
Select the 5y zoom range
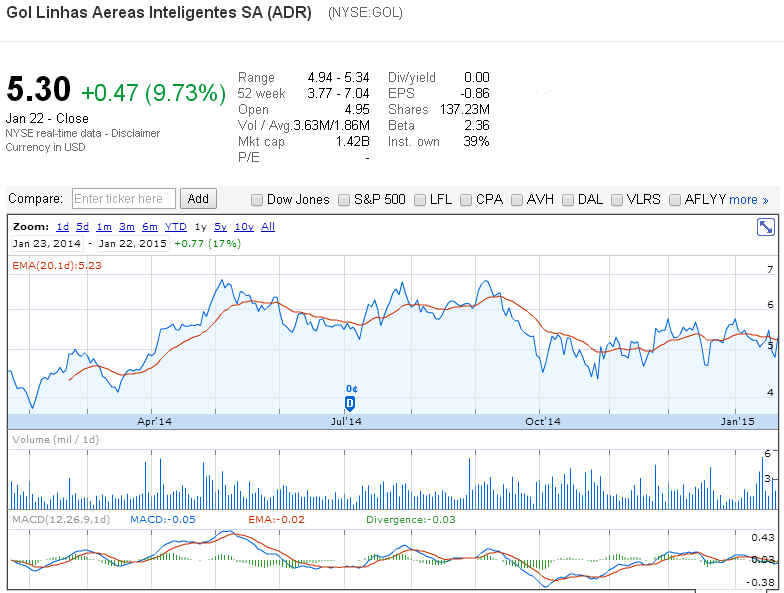220,226
